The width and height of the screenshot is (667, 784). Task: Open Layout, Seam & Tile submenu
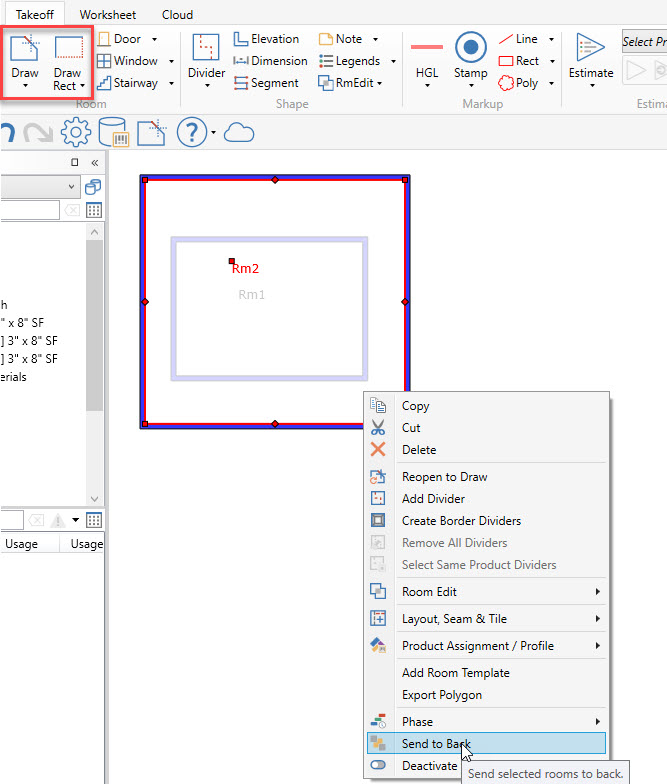(487, 619)
